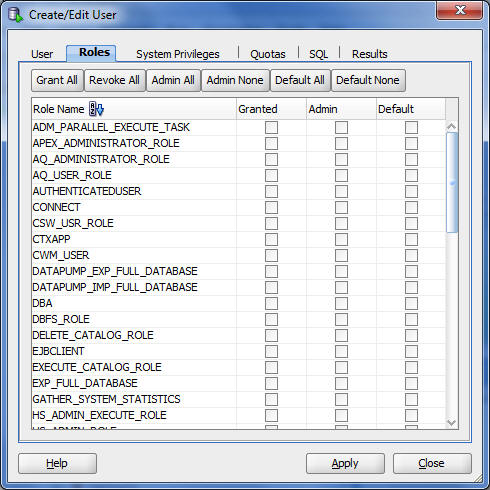This screenshot has width=490, height=490.
Task: Select the EXP_FULL_DATABASE role name
Action: tap(85, 383)
